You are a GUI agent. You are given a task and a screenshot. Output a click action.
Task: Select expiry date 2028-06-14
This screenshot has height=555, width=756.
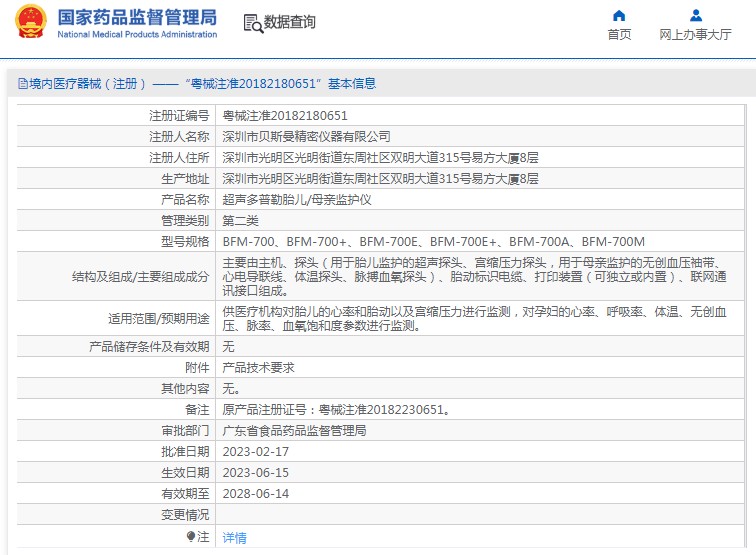point(256,494)
